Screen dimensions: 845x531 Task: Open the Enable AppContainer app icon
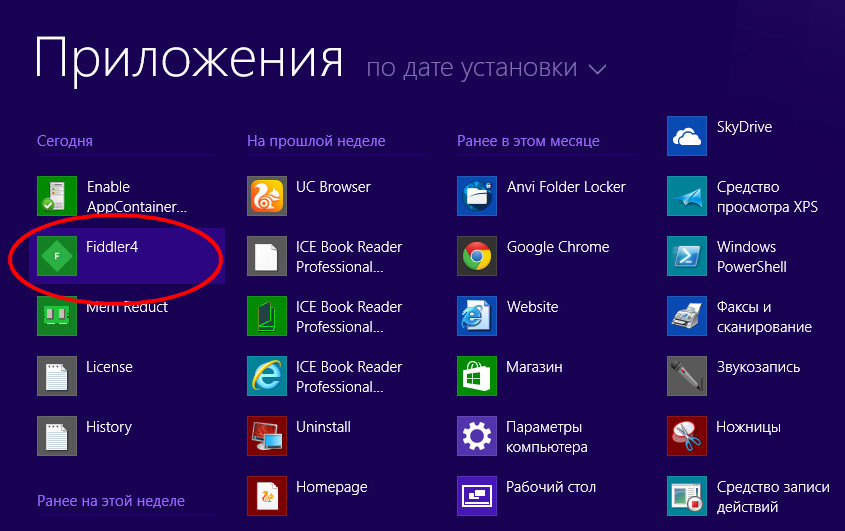(x=57, y=196)
